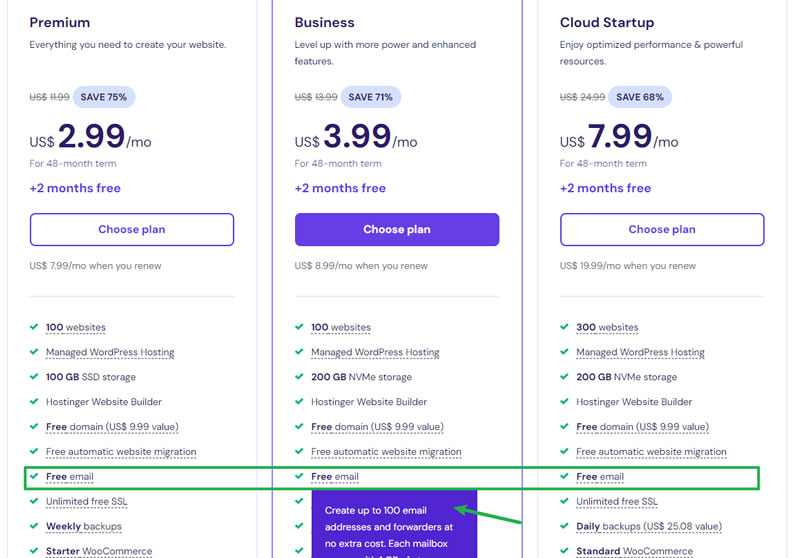800x558 pixels.
Task: Click US$ 7.99/mo when you renew text
Action: tap(95, 266)
